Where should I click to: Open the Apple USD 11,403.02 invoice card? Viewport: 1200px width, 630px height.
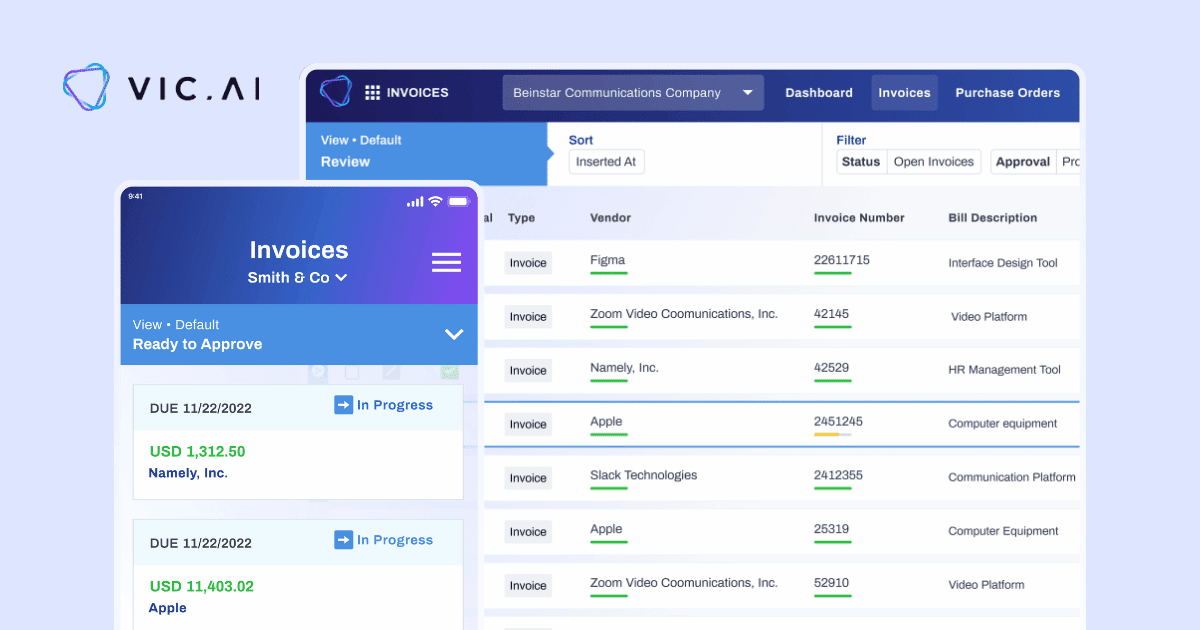[298, 575]
